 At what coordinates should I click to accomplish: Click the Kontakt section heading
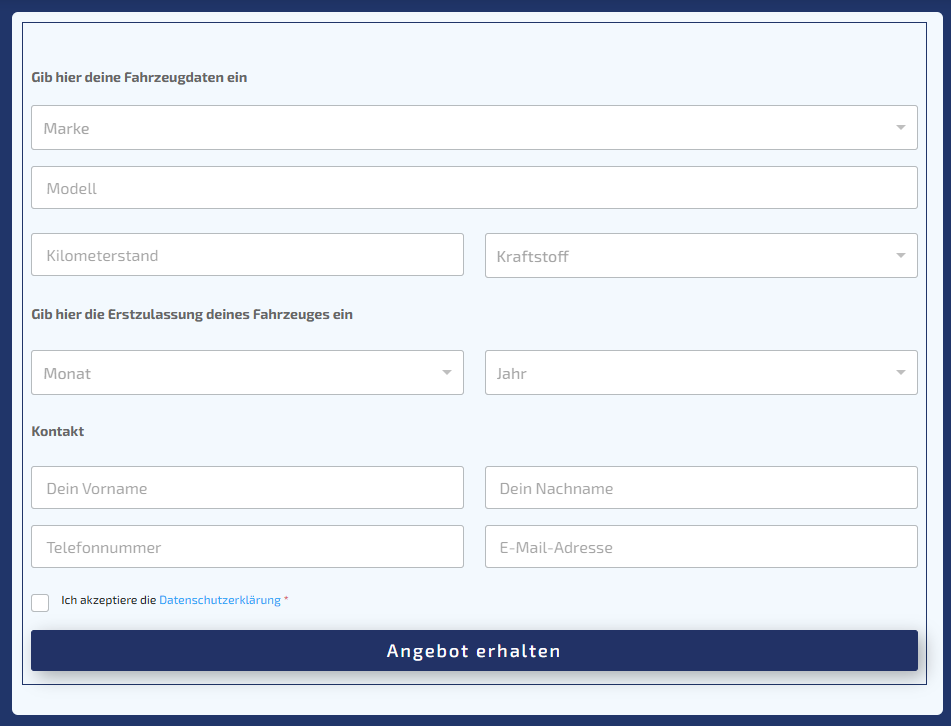(58, 432)
